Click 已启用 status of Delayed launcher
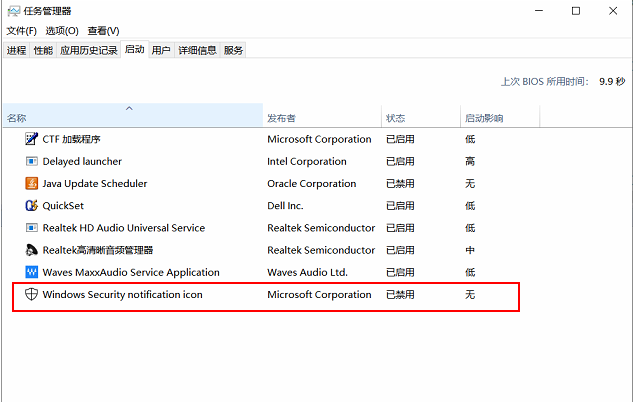This screenshot has height=402, width=633. point(400,161)
